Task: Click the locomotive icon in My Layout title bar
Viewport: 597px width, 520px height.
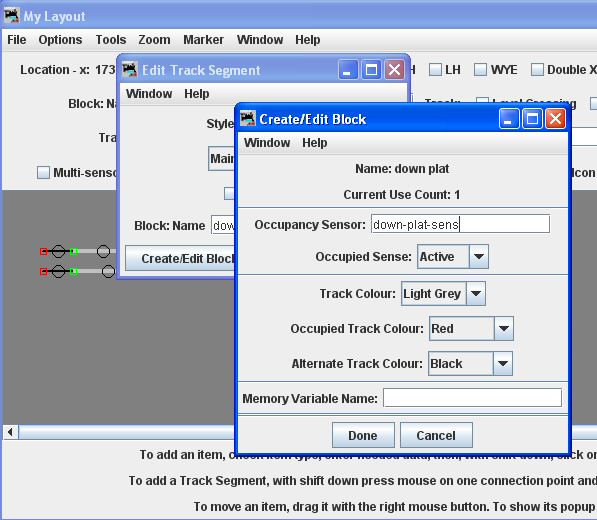Action: pyautogui.click(x=11, y=16)
